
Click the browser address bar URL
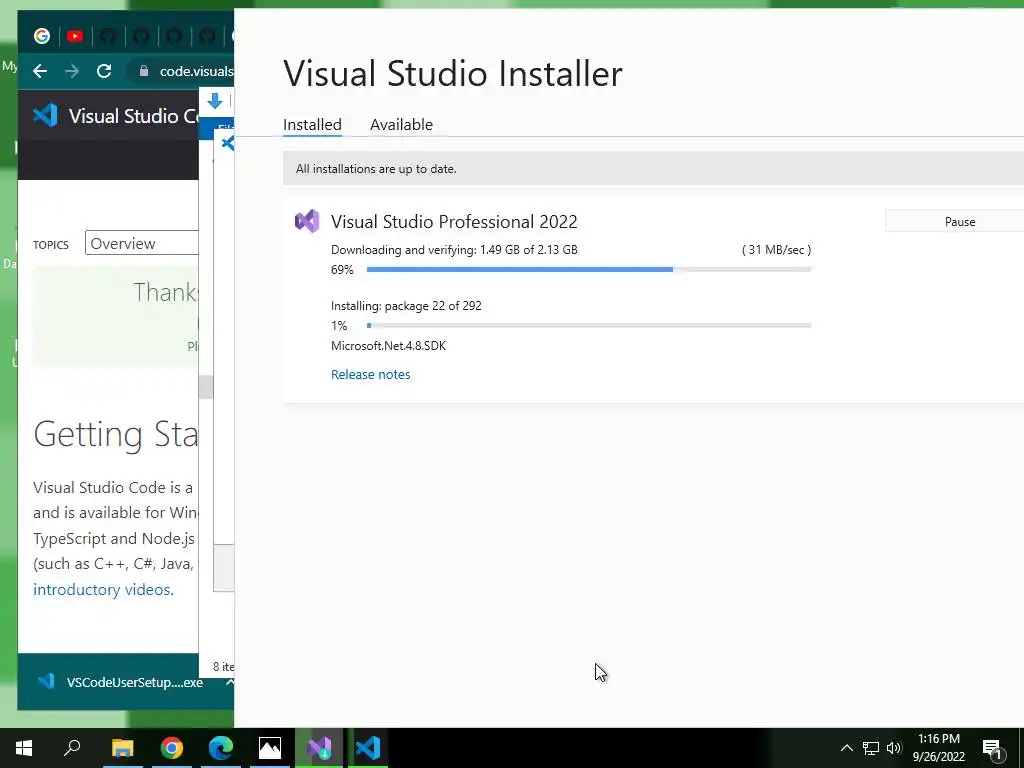197,71
